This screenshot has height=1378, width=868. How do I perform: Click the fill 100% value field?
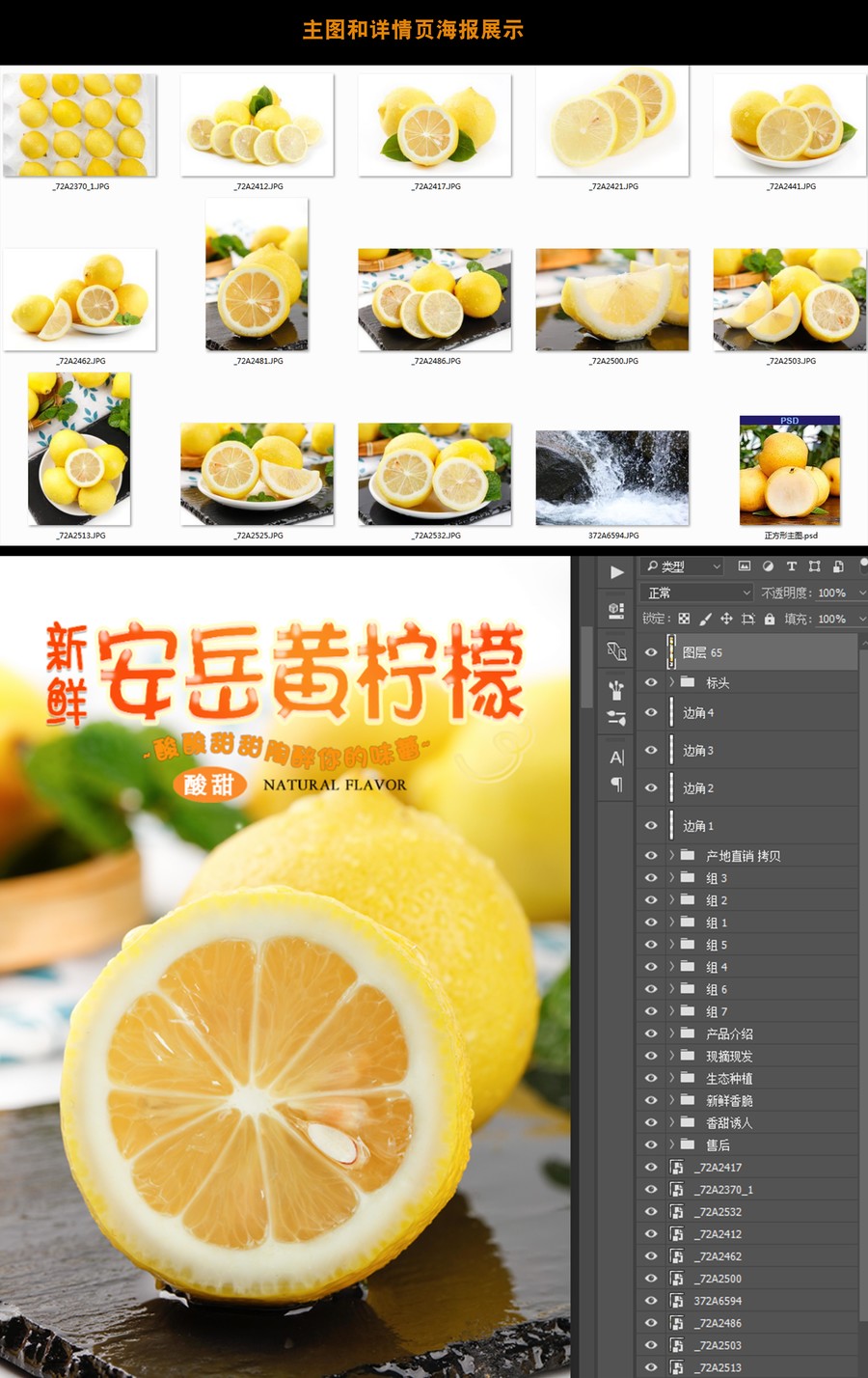click(832, 619)
